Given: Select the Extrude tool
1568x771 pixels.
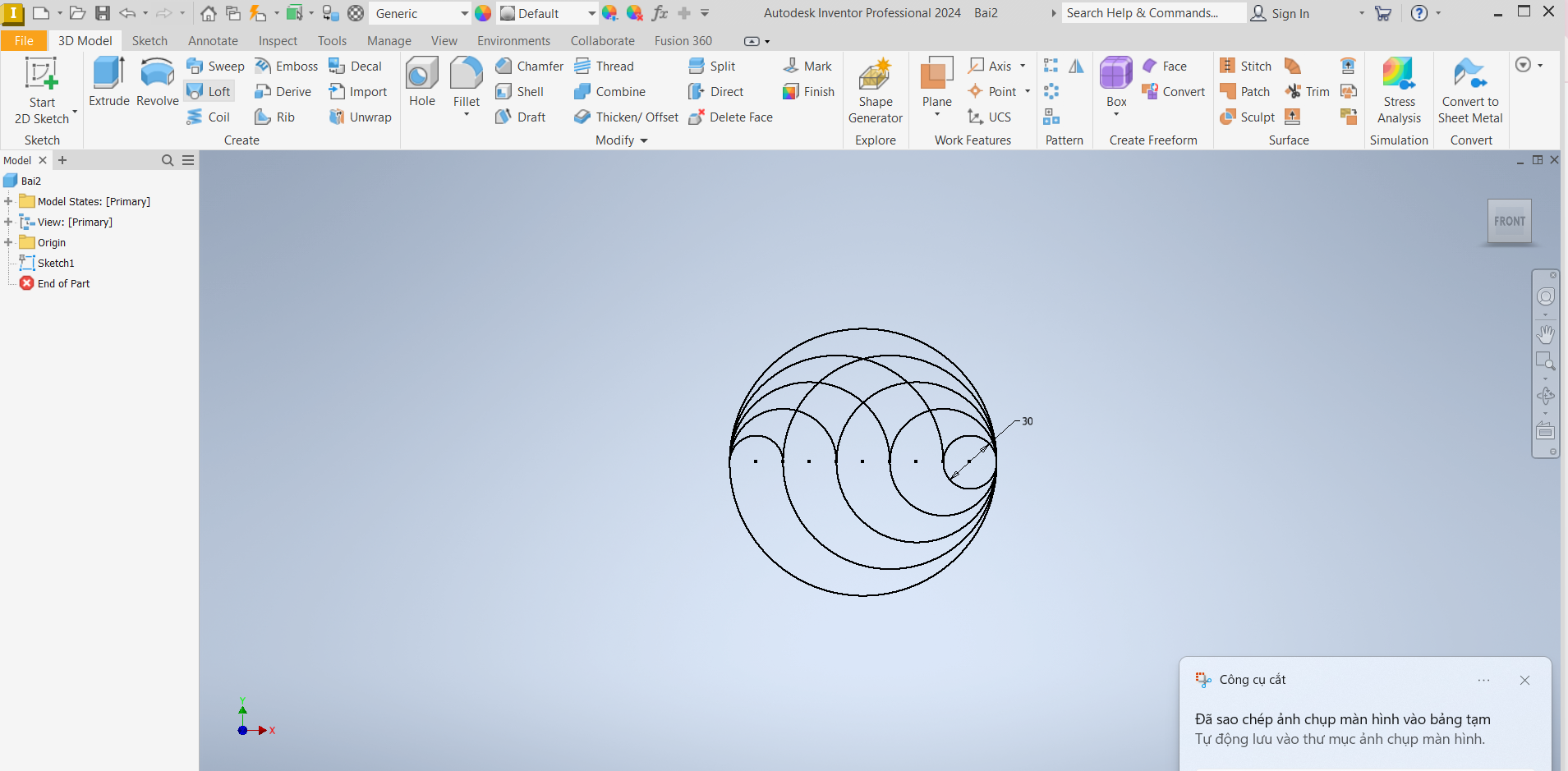Looking at the screenshot, I should (x=108, y=82).
